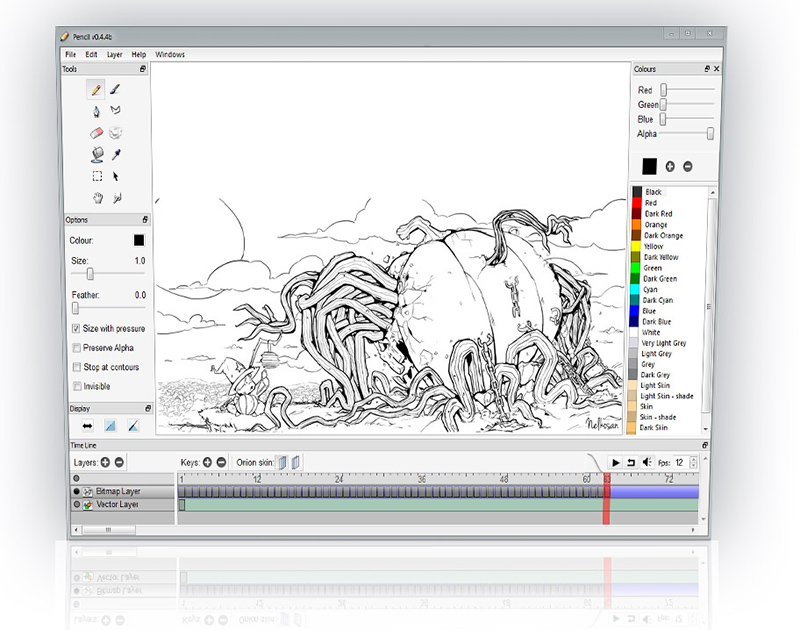
Task: Toggle next-frame onion skin
Action: click(x=295, y=463)
